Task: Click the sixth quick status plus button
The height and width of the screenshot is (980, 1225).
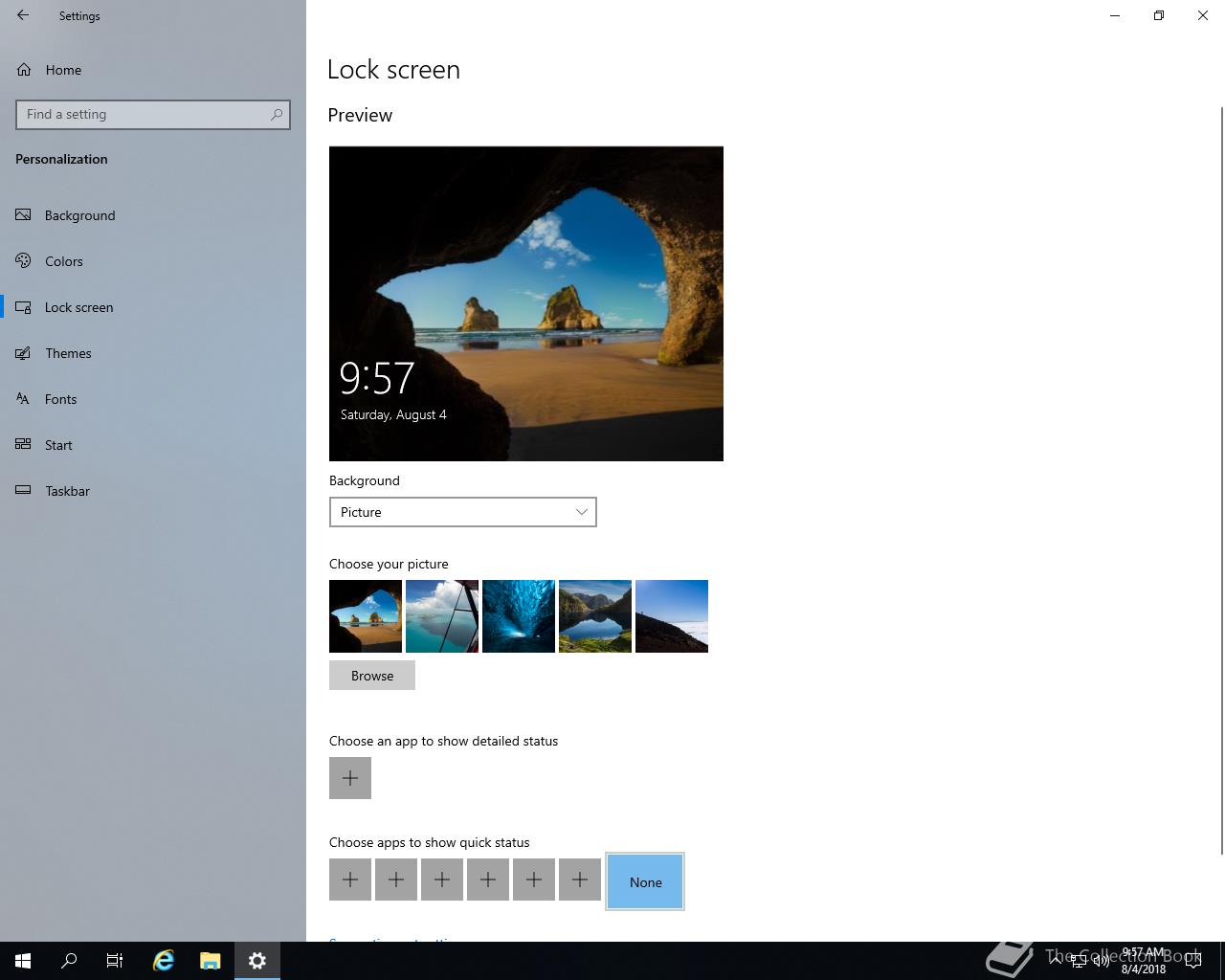Action: pyautogui.click(x=580, y=880)
